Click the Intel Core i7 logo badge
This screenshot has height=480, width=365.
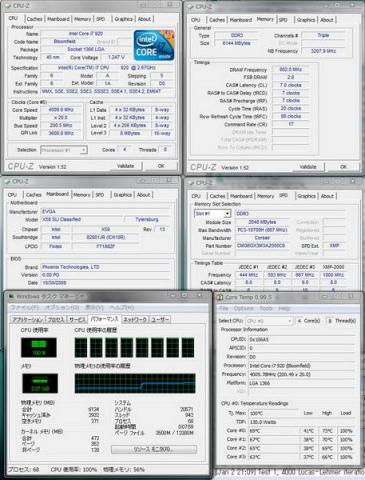pos(154,45)
